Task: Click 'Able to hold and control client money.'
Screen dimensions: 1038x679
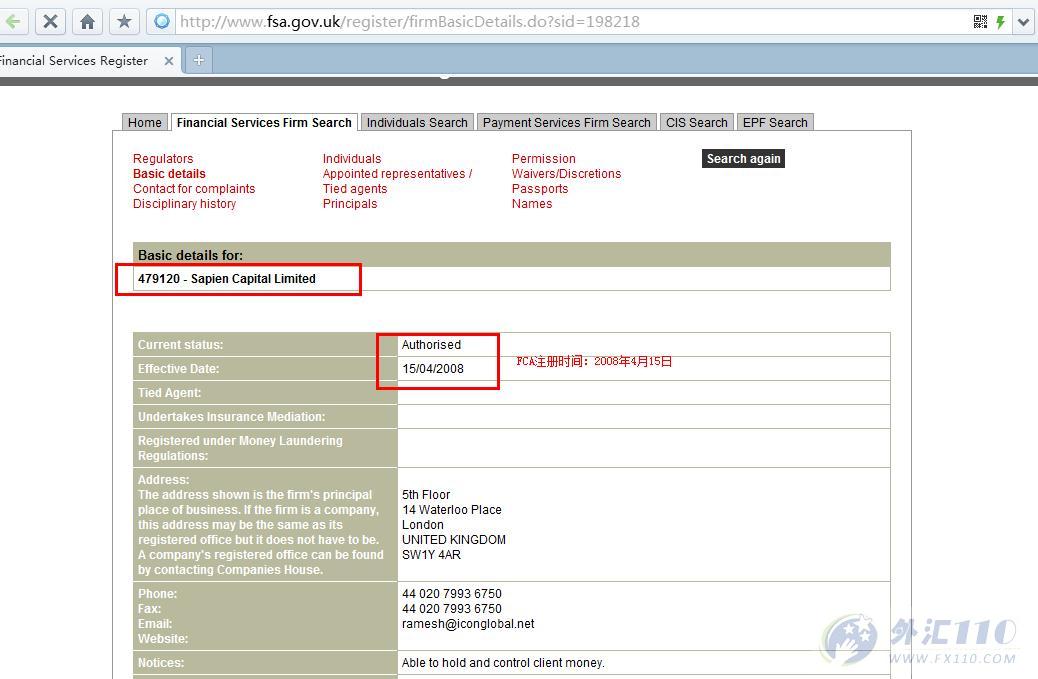Action: pos(503,662)
